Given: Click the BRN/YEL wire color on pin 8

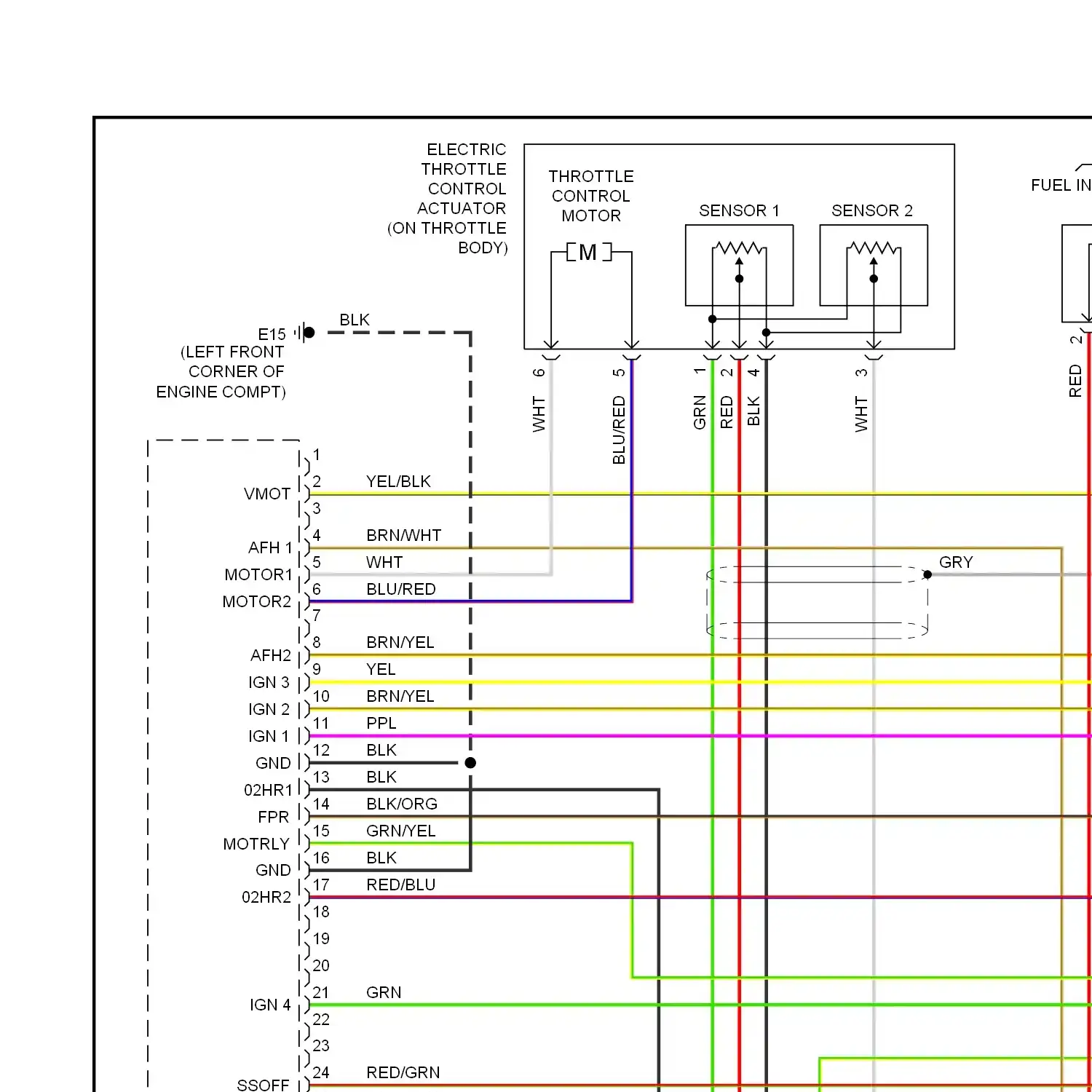Looking at the screenshot, I should click(400, 642).
